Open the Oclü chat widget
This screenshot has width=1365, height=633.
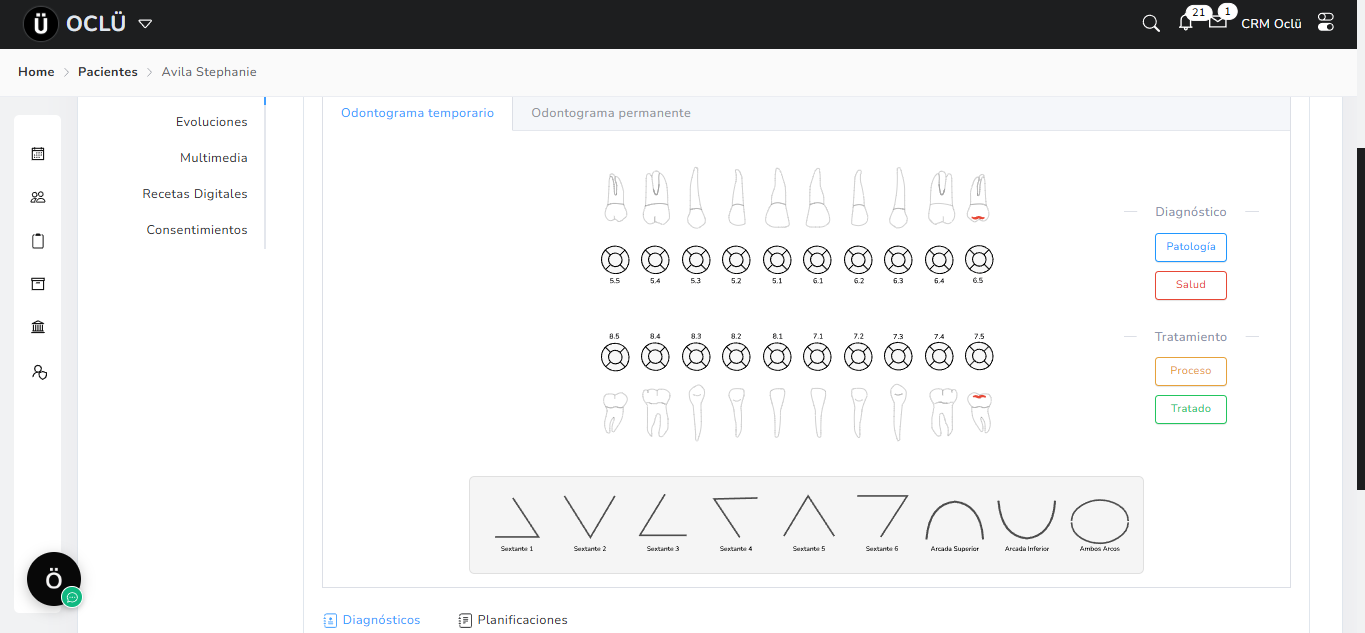(x=54, y=579)
